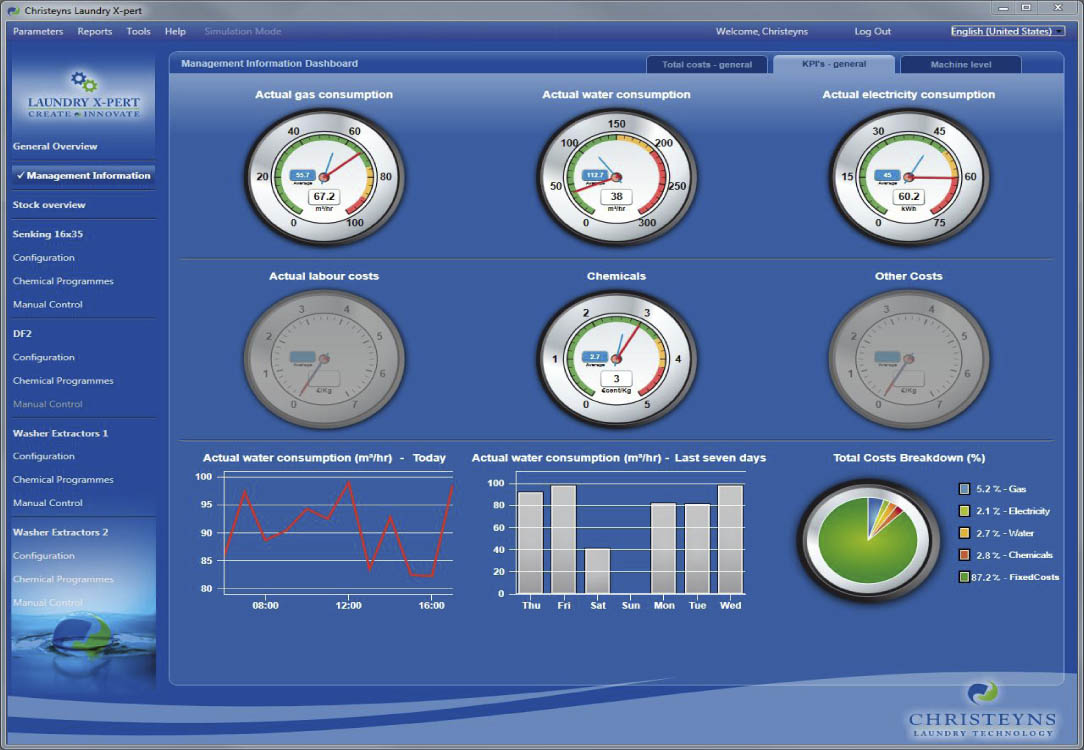1084x750 pixels.
Task: Switch to Machine level tab
Action: click(961, 64)
